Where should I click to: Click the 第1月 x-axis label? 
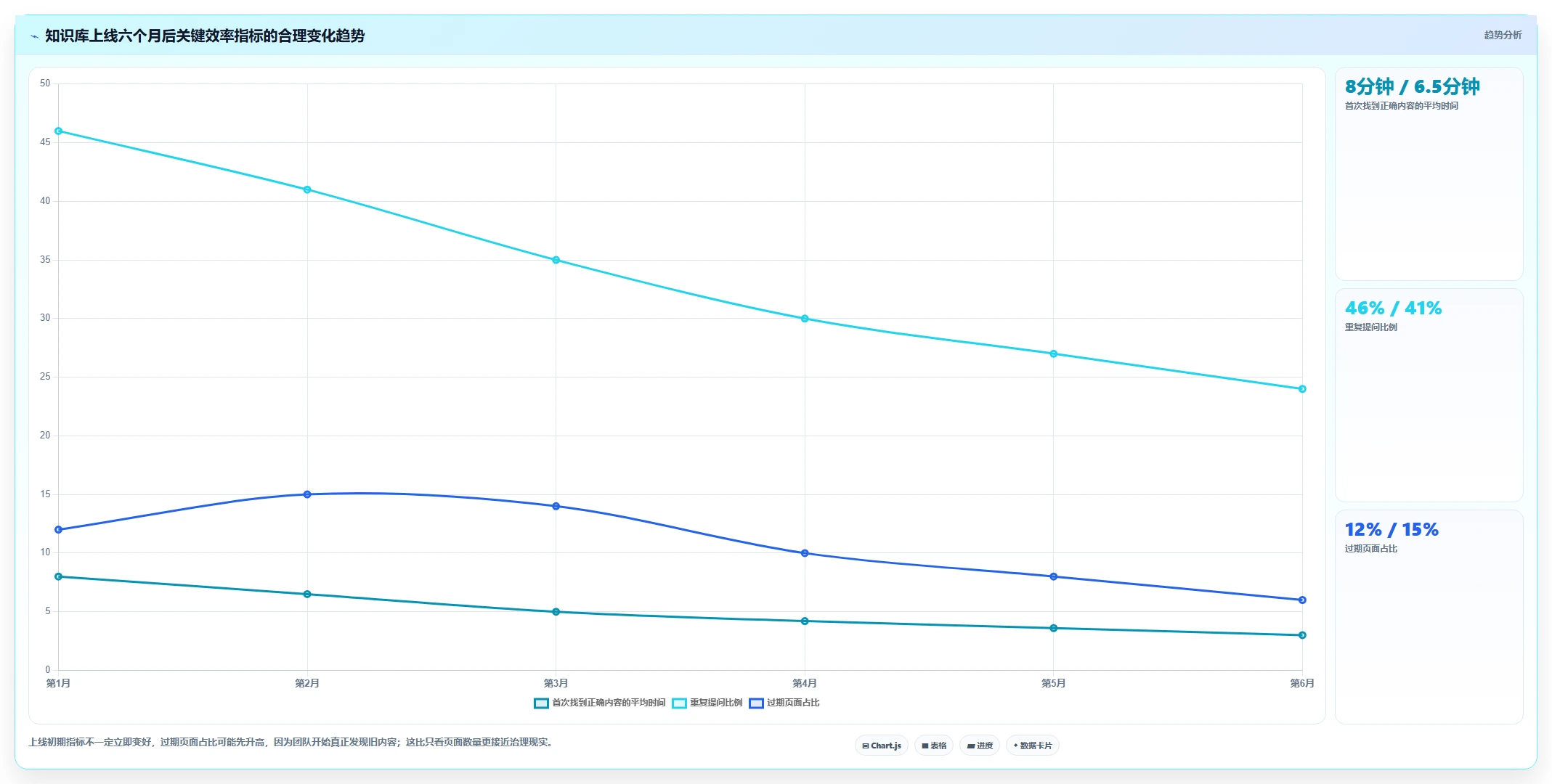tap(59, 683)
